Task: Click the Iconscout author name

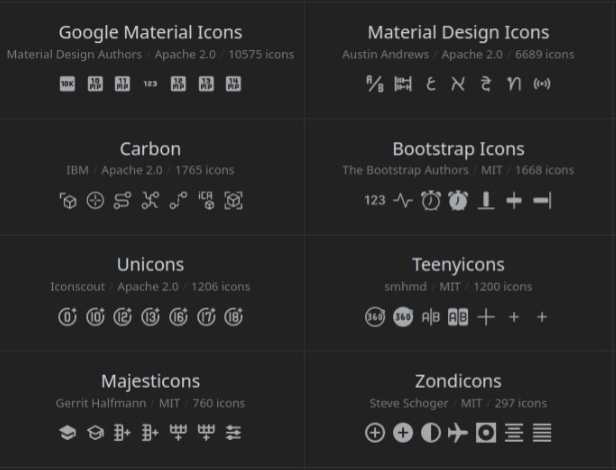Action: (x=78, y=286)
